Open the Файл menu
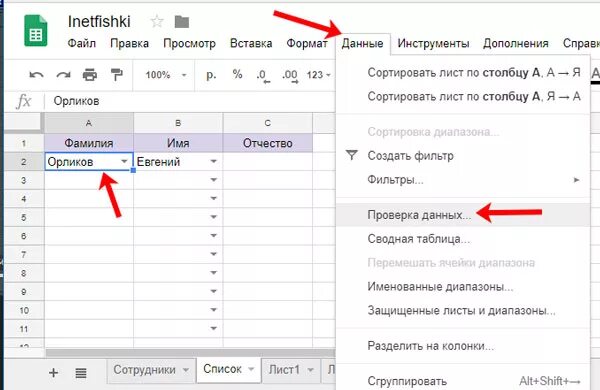Viewport: 600px width, 390px height. [x=82, y=43]
